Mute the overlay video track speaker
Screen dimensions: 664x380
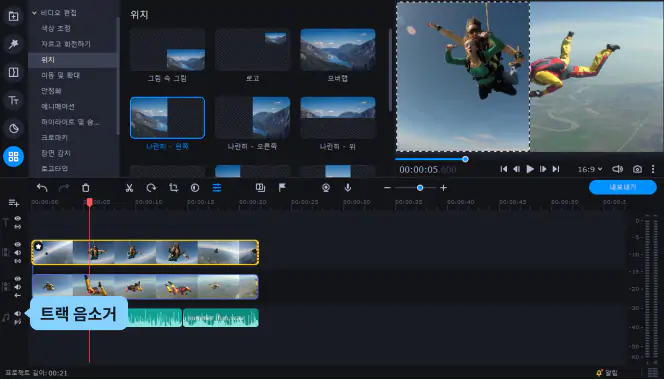tap(17, 253)
